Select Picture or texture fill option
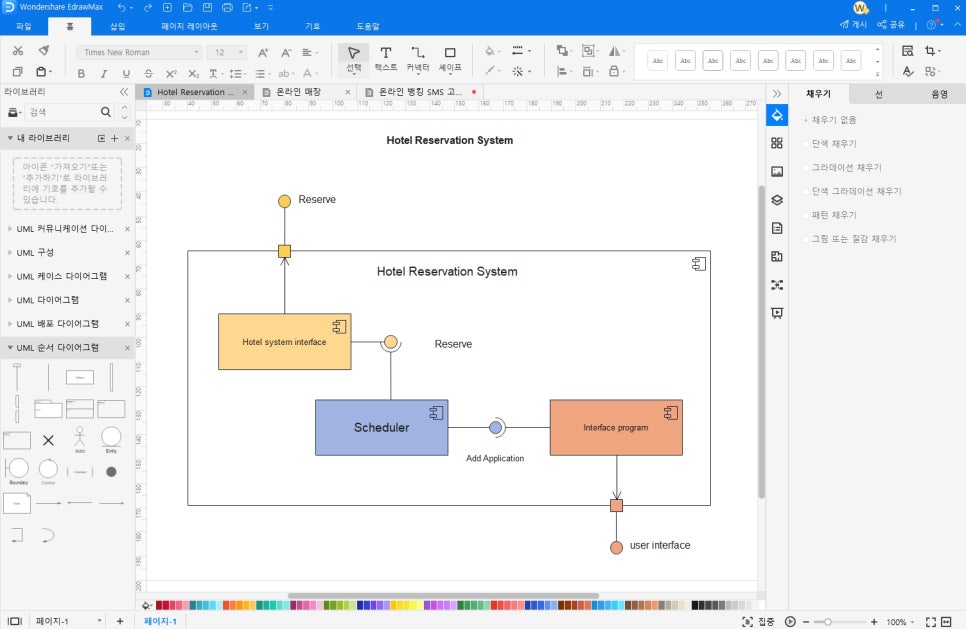The image size is (966, 629). click(x=806, y=239)
